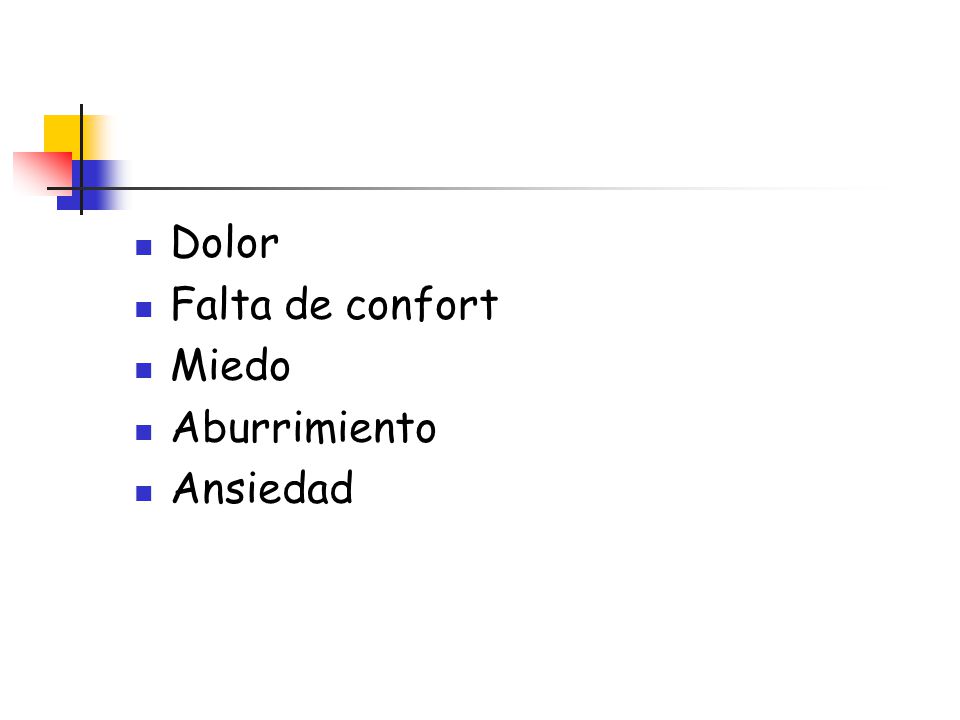Click the Ansiedad text item
This screenshot has height=720, width=960.
pyautogui.click(x=263, y=488)
